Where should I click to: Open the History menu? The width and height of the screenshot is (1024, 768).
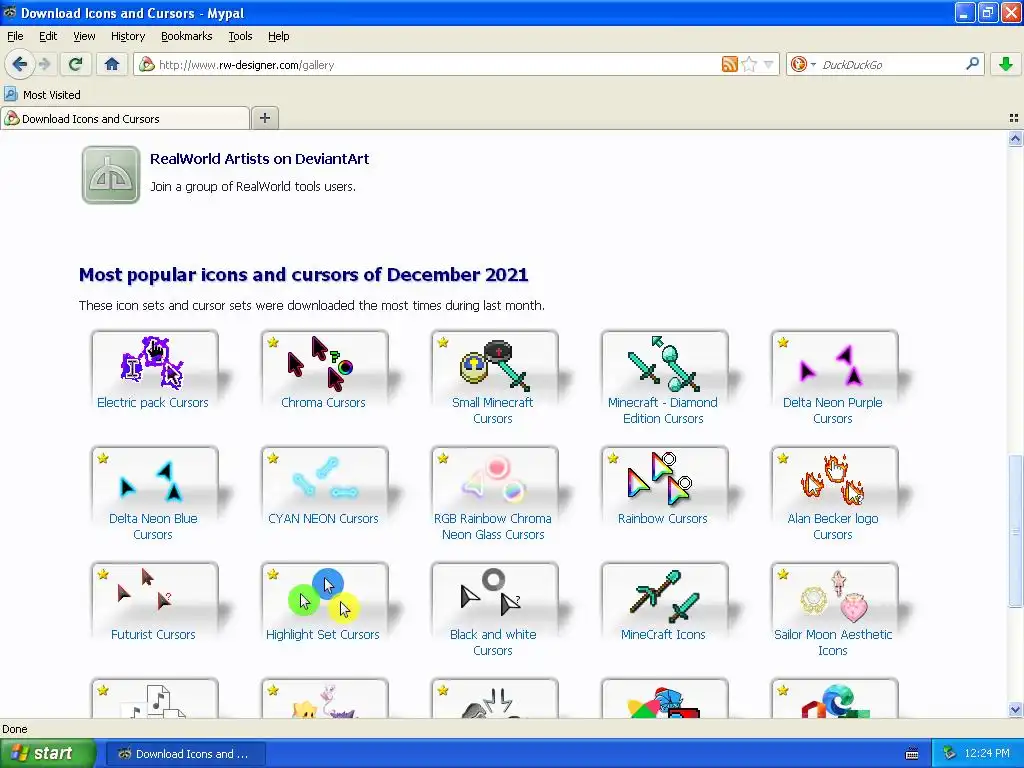[127, 37]
